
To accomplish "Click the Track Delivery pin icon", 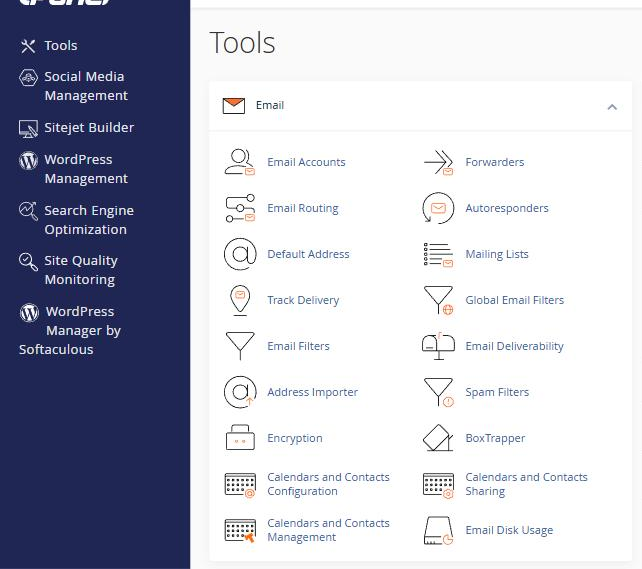I will pyautogui.click(x=240, y=300).
